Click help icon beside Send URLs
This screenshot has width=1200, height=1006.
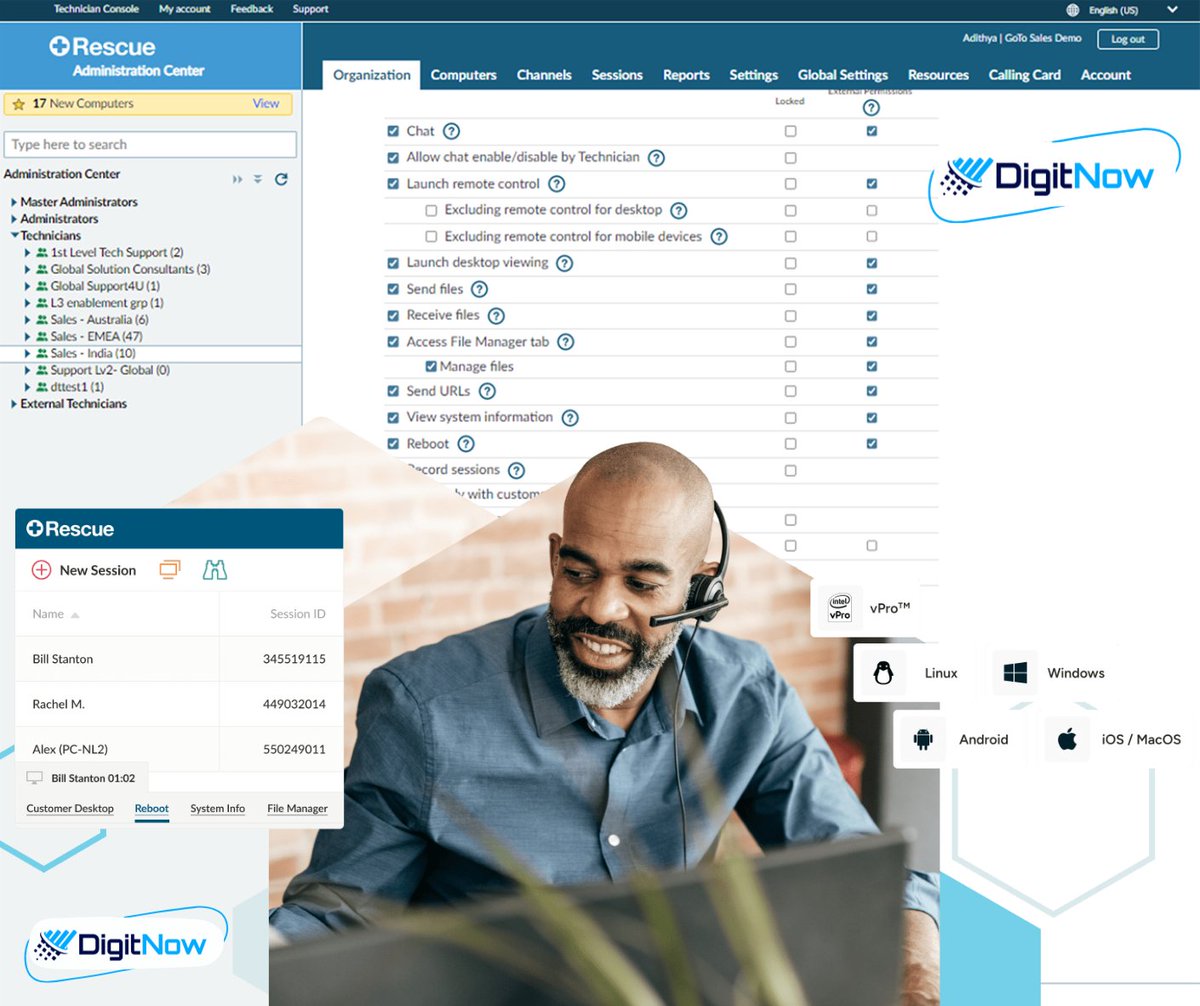click(x=487, y=391)
